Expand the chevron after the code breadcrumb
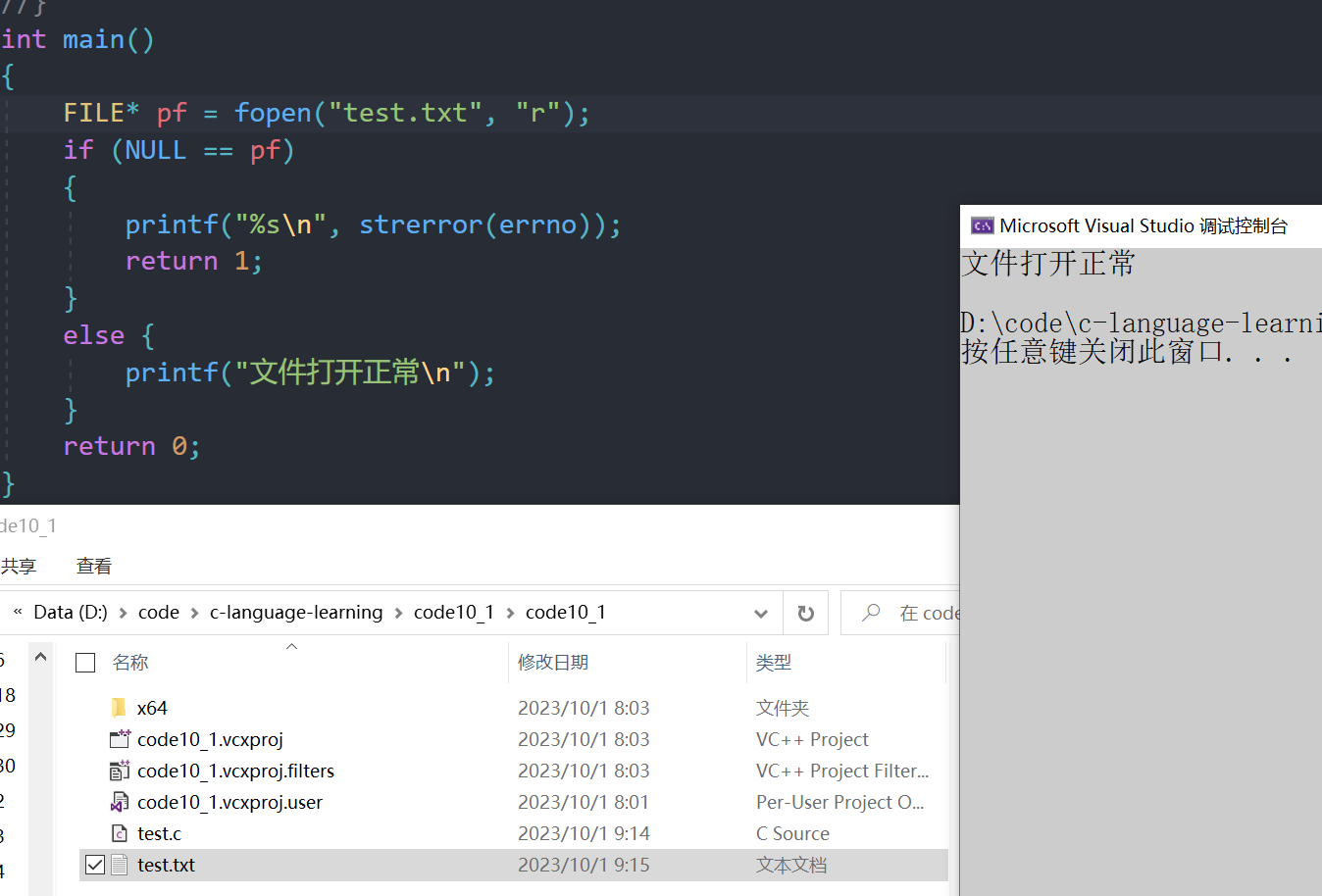 click(194, 613)
